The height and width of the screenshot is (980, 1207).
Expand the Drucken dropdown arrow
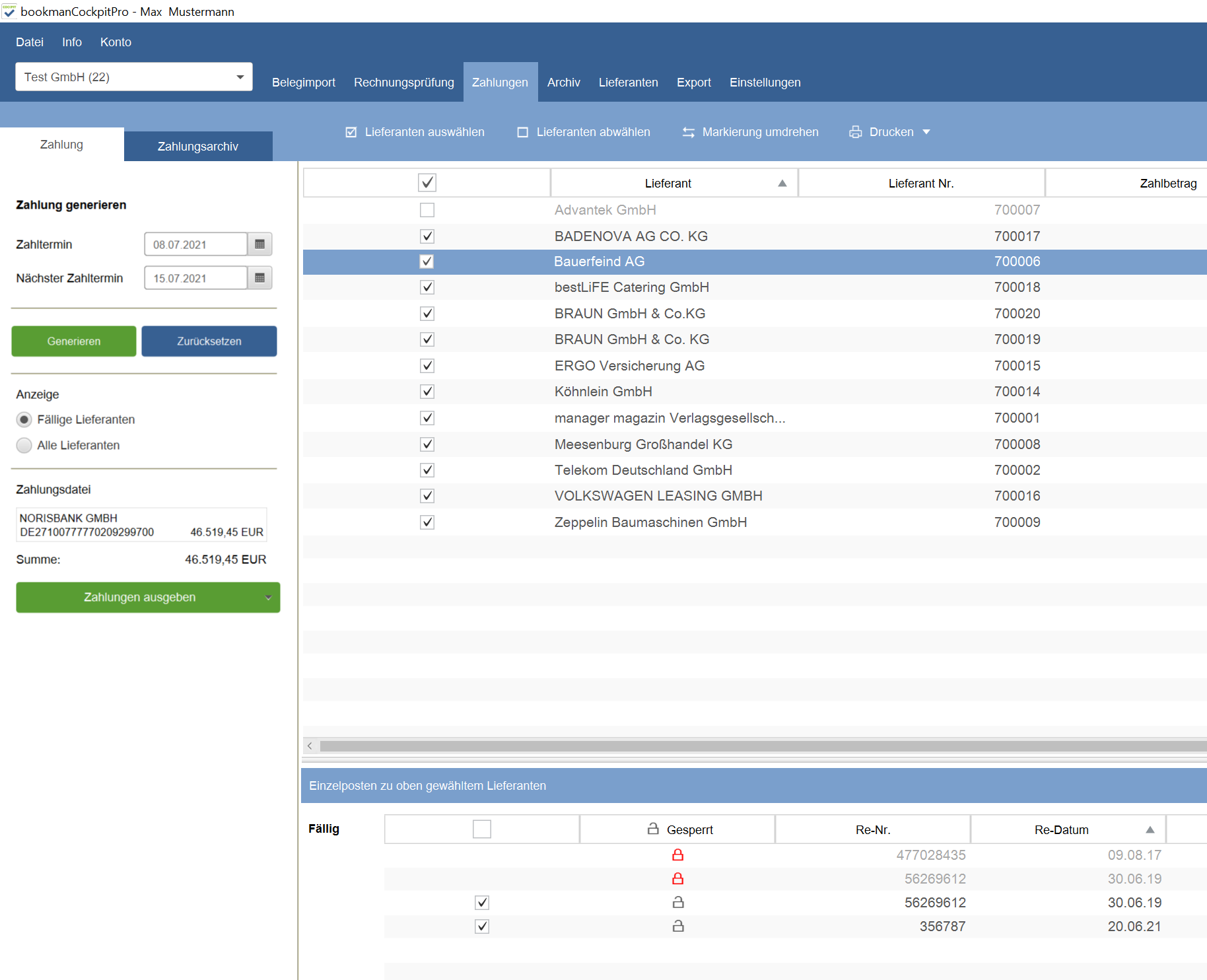[x=926, y=132]
